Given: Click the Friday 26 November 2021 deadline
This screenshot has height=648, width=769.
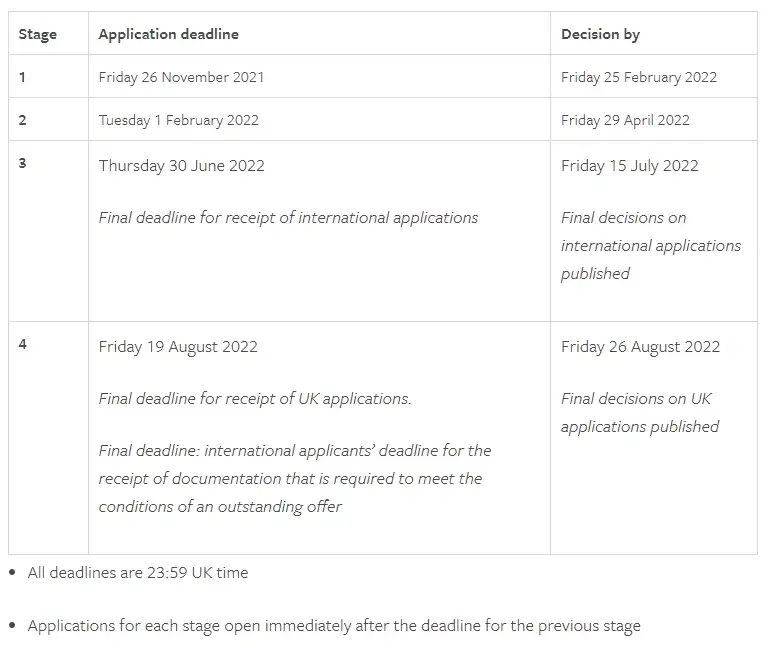Looking at the screenshot, I should pyautogui.click(x=181, y=77).
